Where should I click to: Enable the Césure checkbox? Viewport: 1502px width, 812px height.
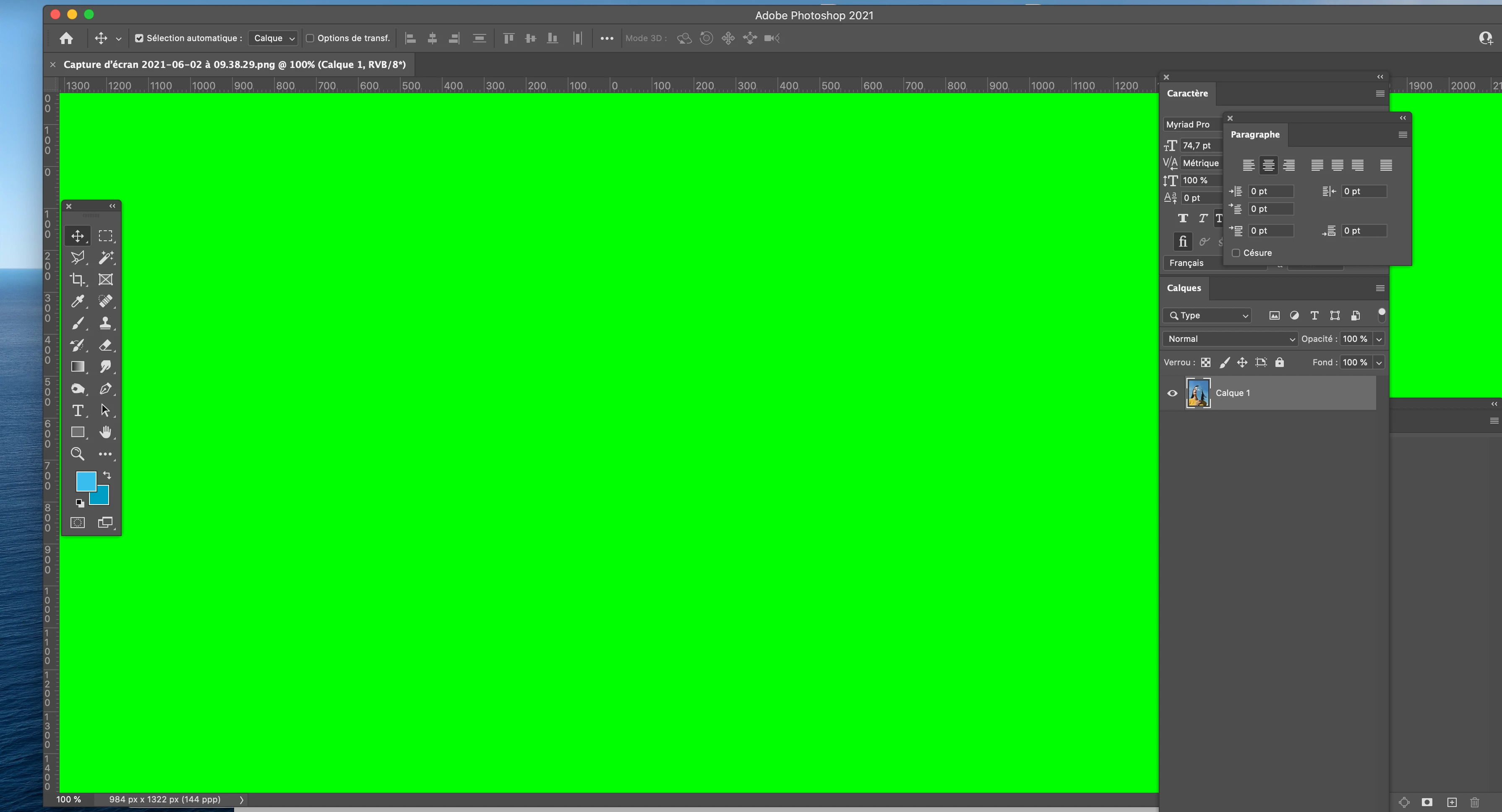(1236, 253)
